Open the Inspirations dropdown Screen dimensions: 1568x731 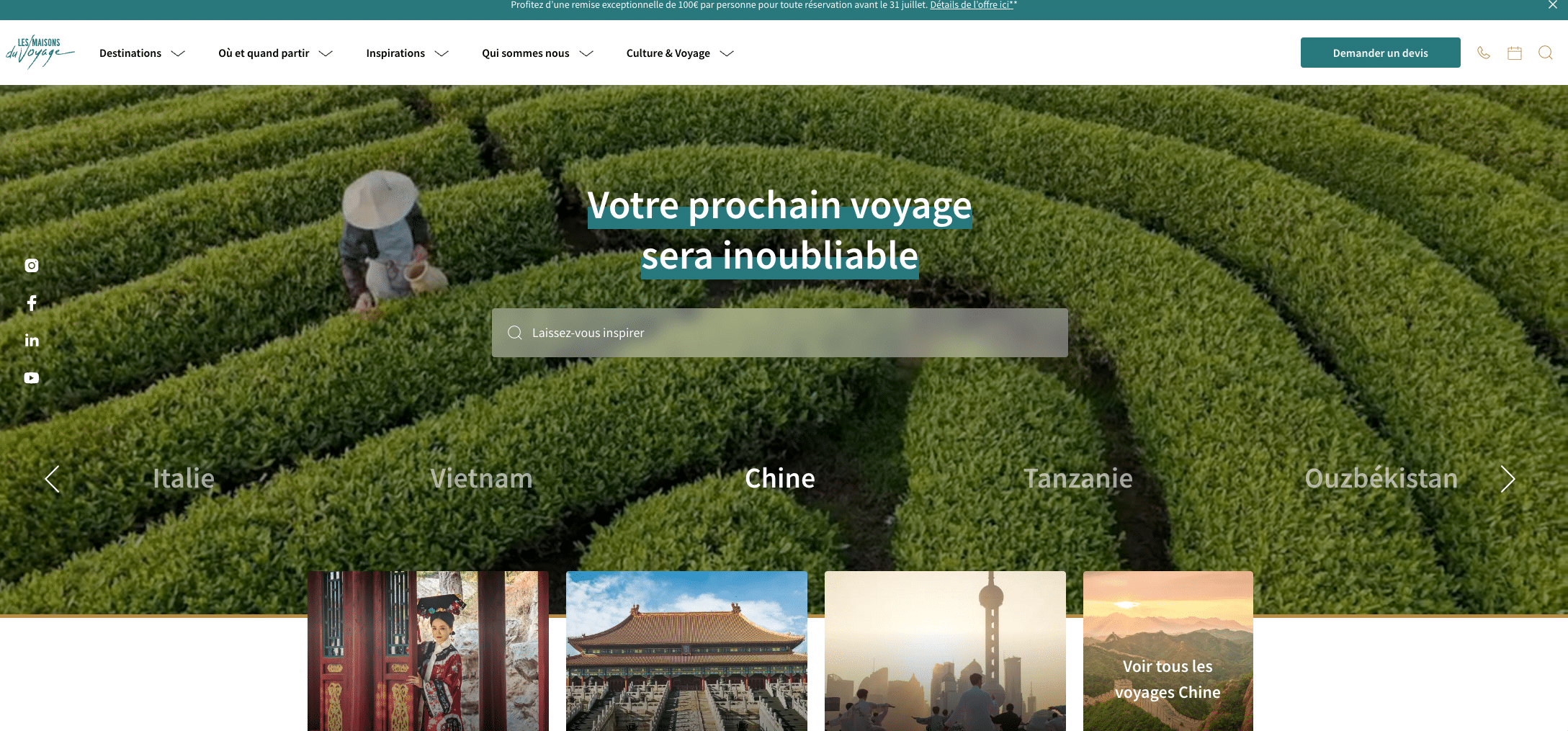(407, 53)
